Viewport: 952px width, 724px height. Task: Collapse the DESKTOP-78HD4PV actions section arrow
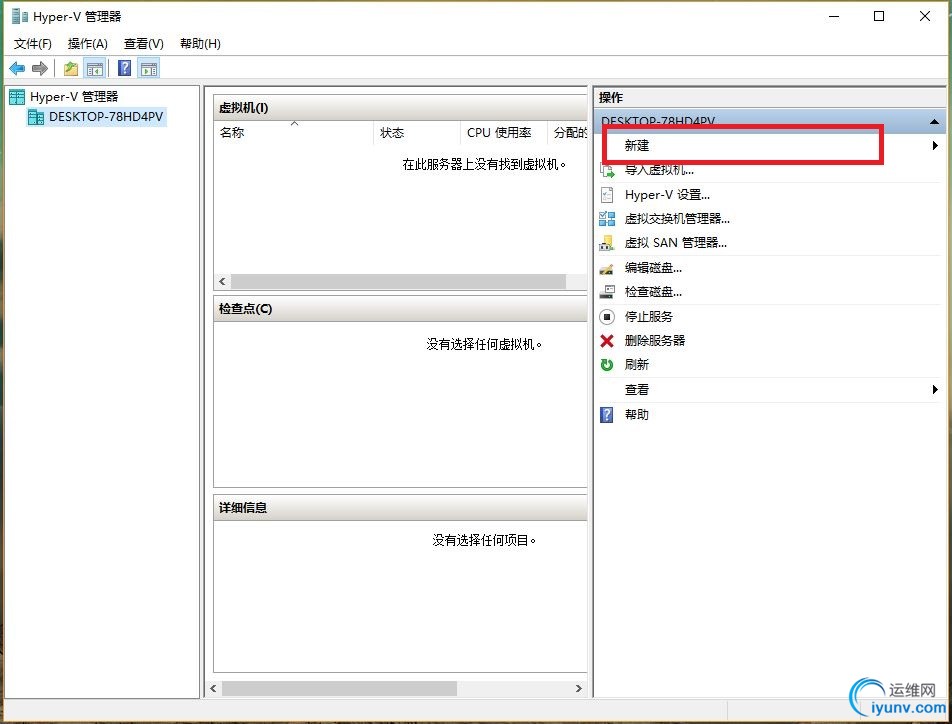(x=934, y=121)
